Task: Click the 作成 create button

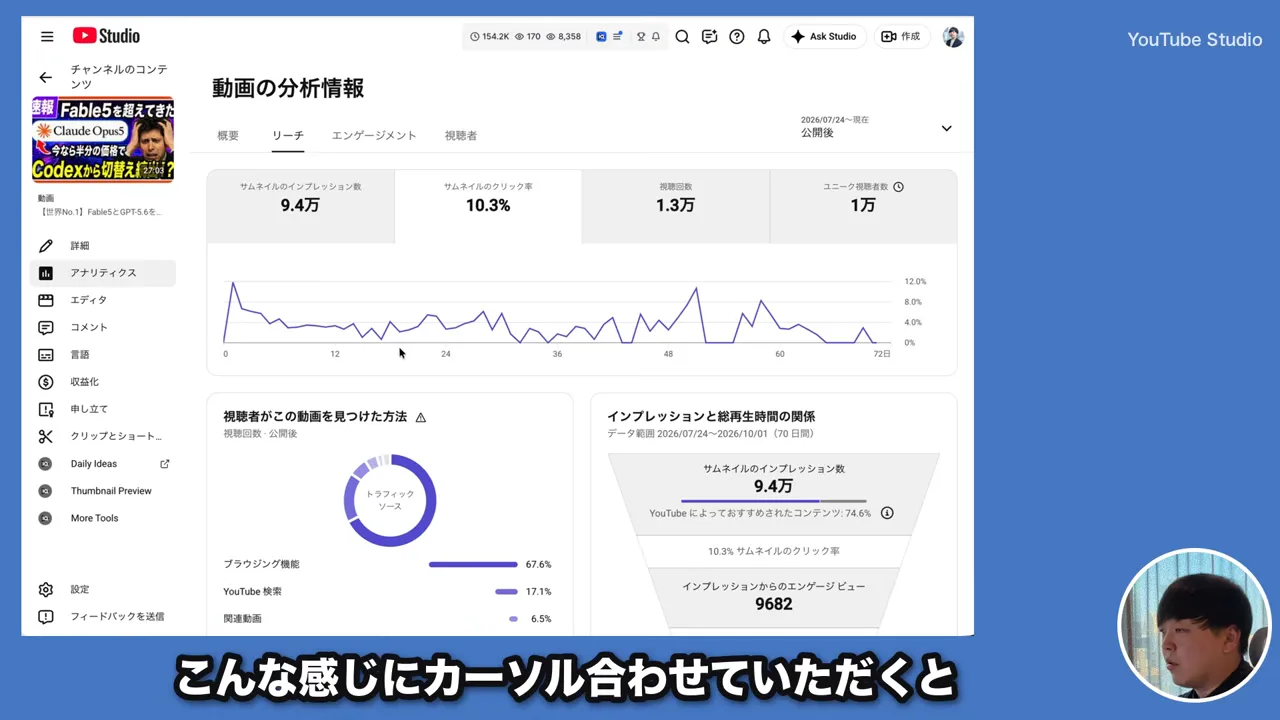Action: click(901, 37)
